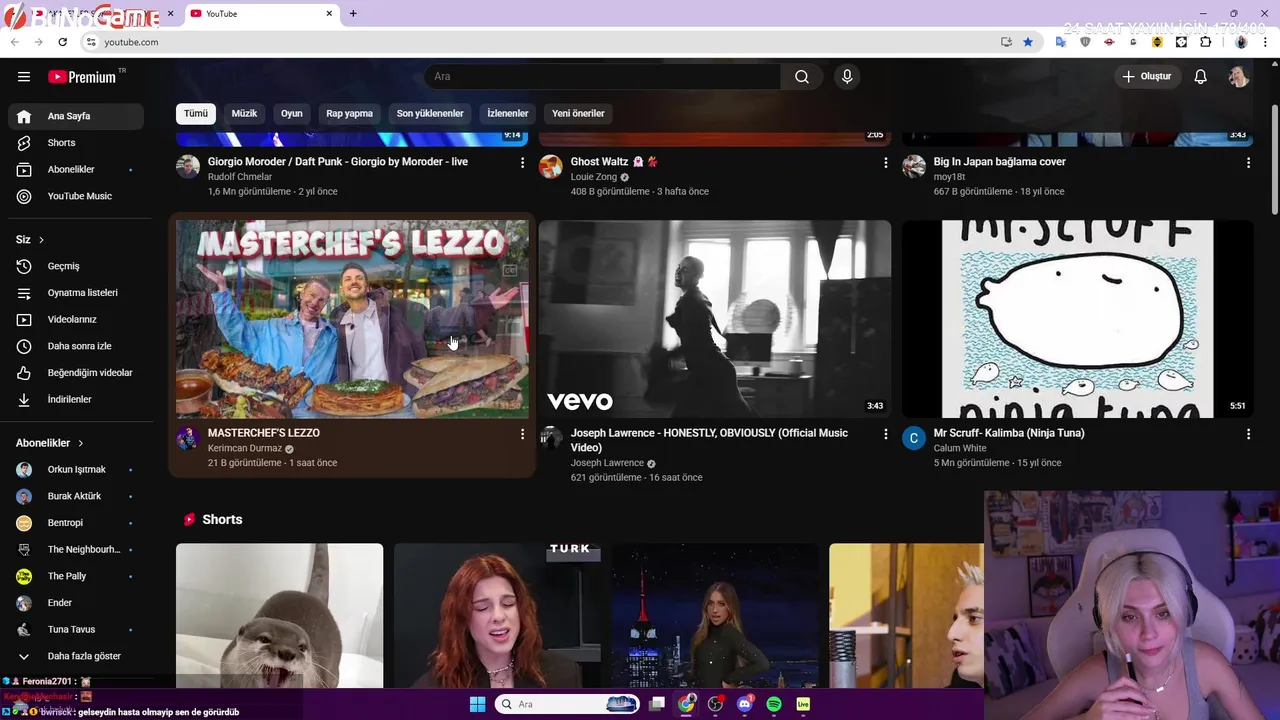
Task: Bookmark this page with the star icon
Action: [x=1028, y=42]
